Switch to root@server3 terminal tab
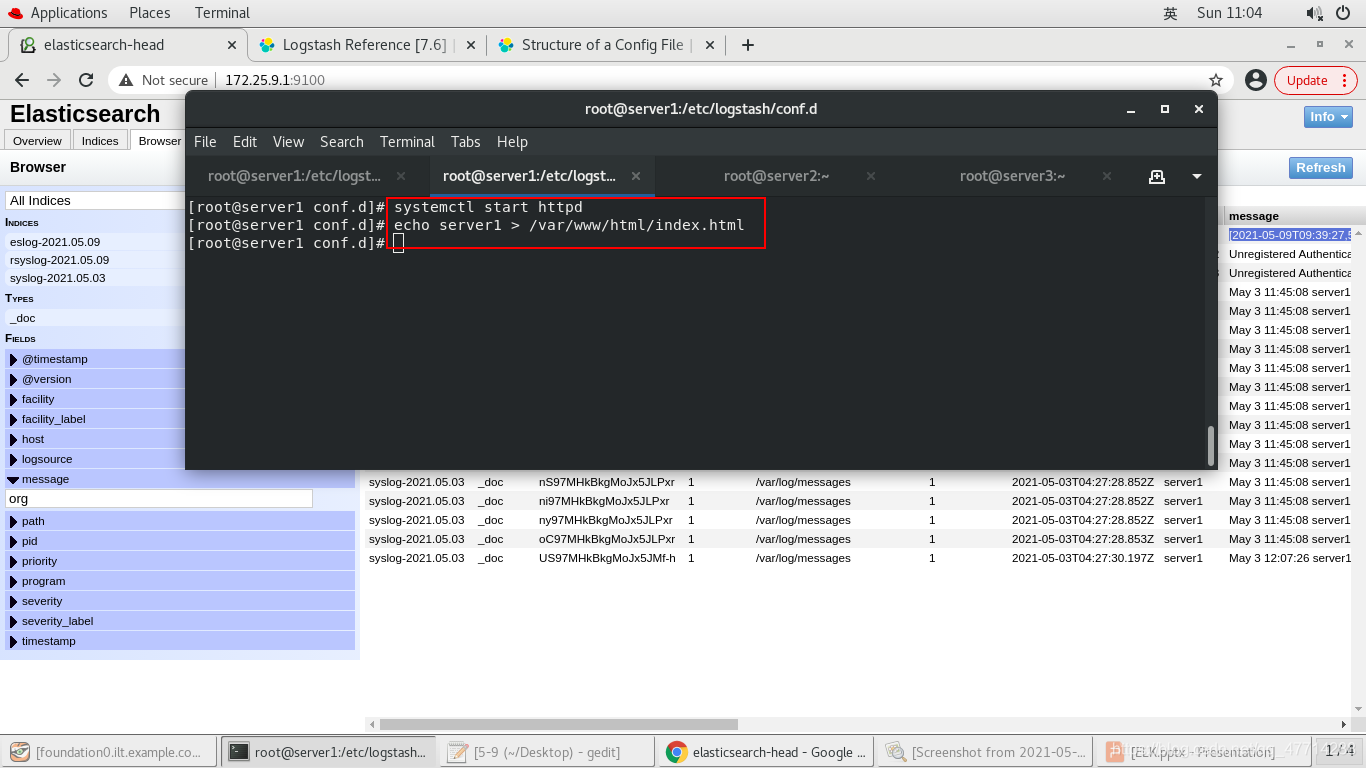The image size is (1366, 768). coord(1012,176)
